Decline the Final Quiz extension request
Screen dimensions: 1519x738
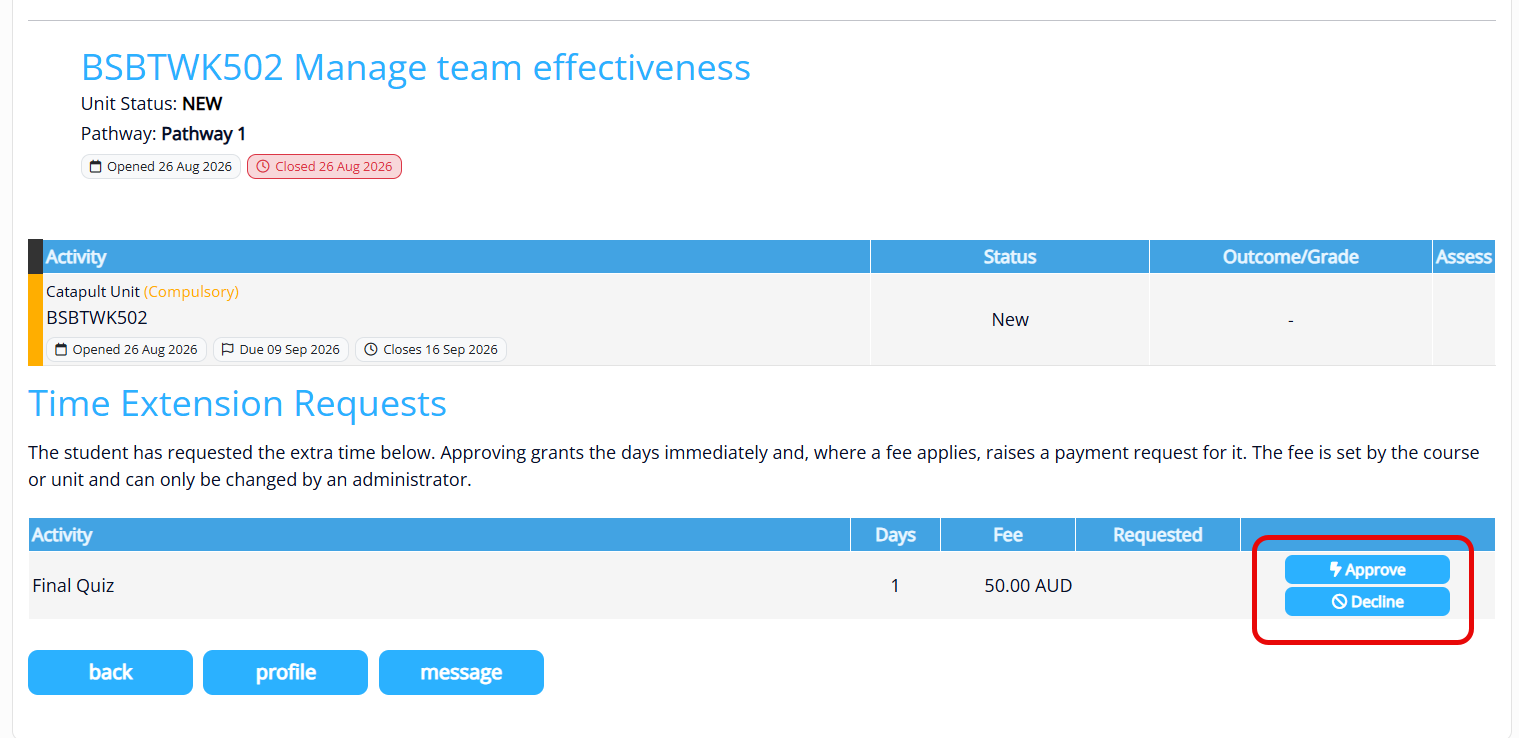coord(1367,602)
